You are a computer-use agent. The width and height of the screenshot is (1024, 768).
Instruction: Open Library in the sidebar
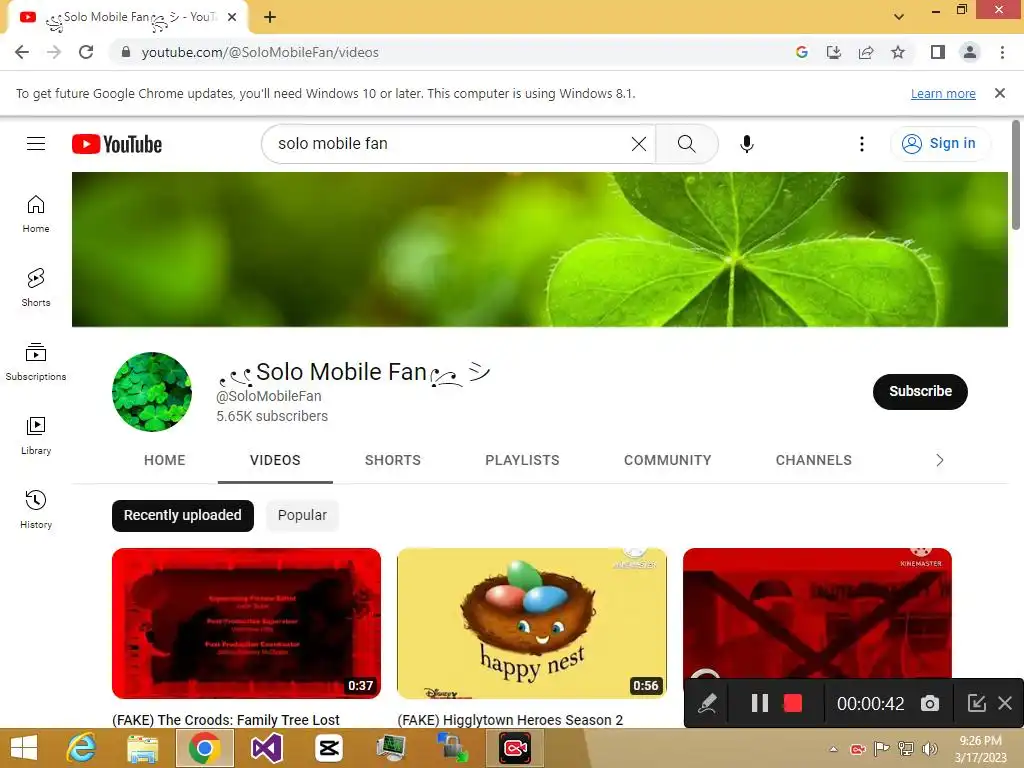(36, 436)
